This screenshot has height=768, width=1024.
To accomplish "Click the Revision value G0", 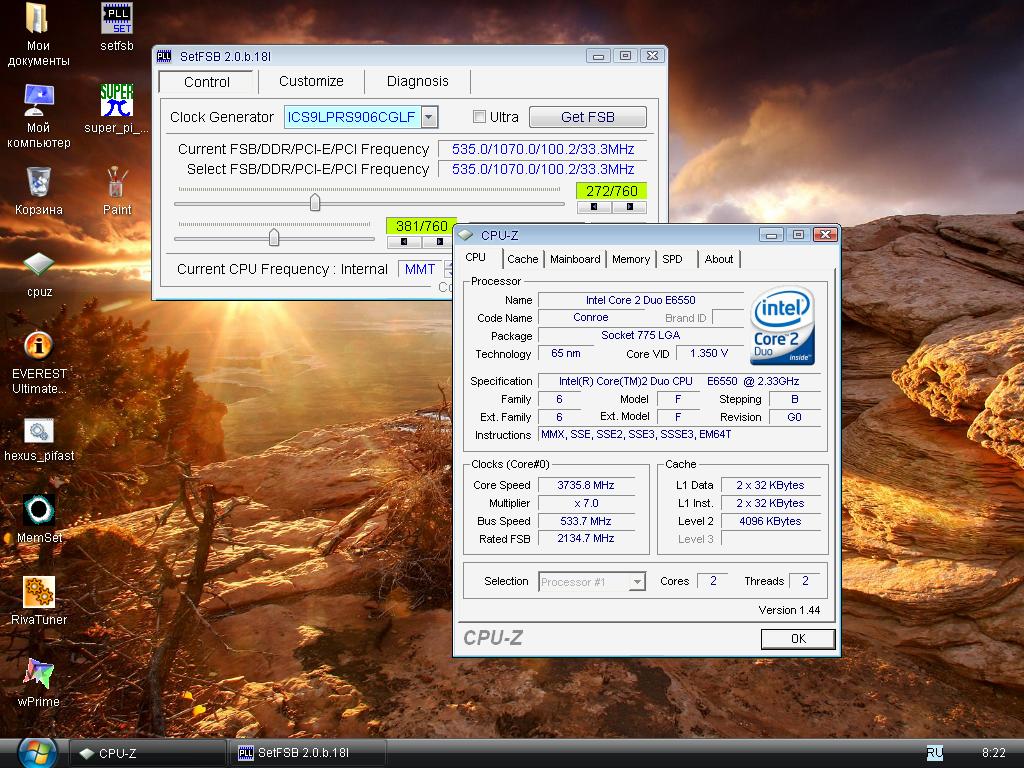I will (x=794, y=417).
